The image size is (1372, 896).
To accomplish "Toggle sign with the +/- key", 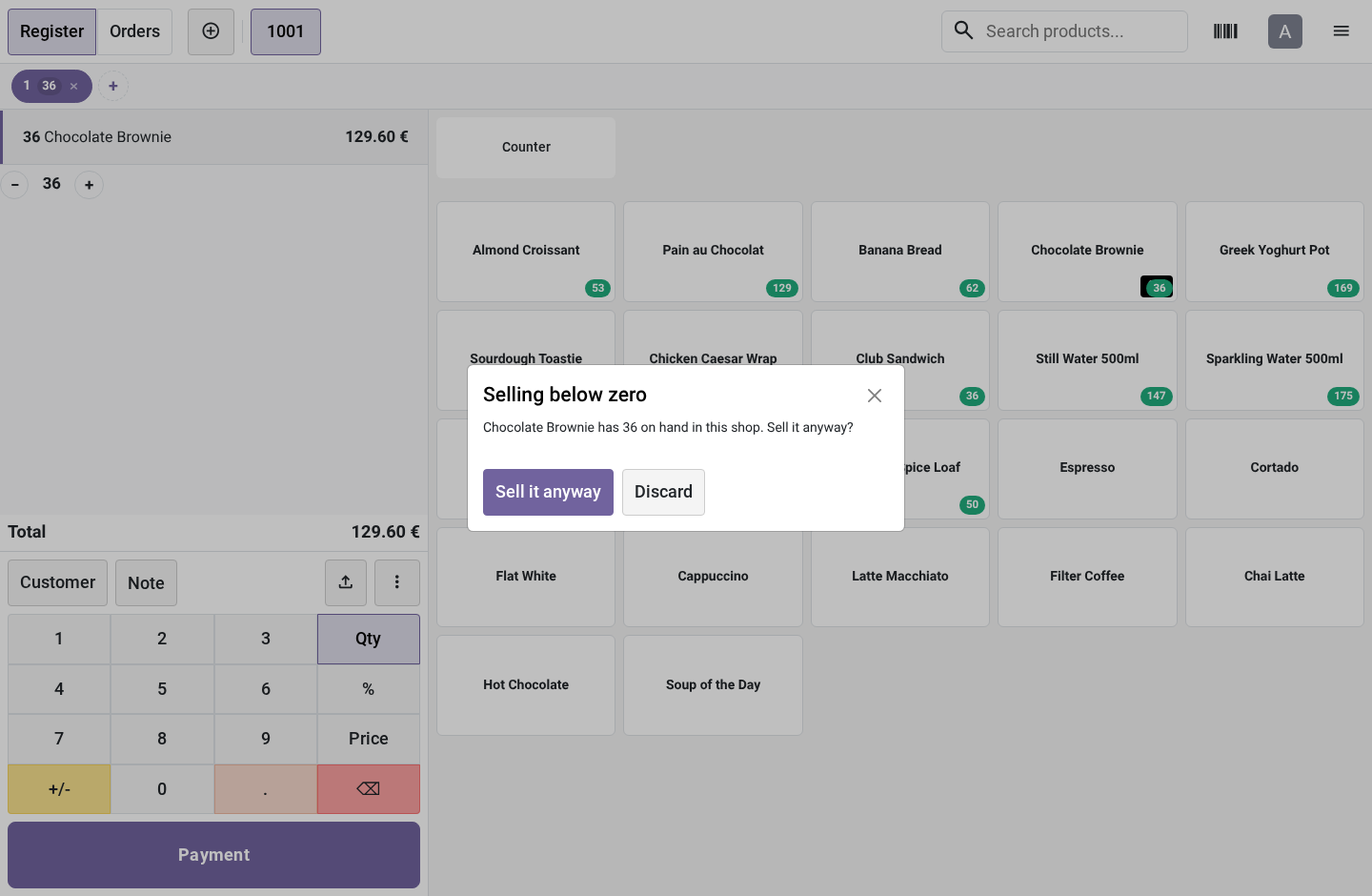I will click(59, 789).
